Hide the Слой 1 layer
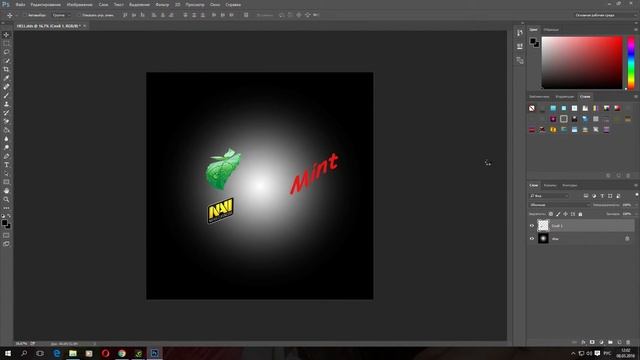The image size is (640, 360). click(x=532, y=226)
